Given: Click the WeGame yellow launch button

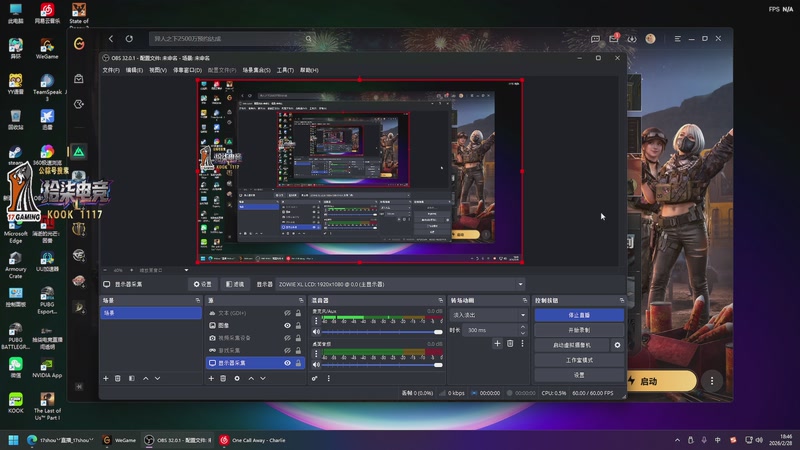Looking at the screenshot, I should (662, 381).
